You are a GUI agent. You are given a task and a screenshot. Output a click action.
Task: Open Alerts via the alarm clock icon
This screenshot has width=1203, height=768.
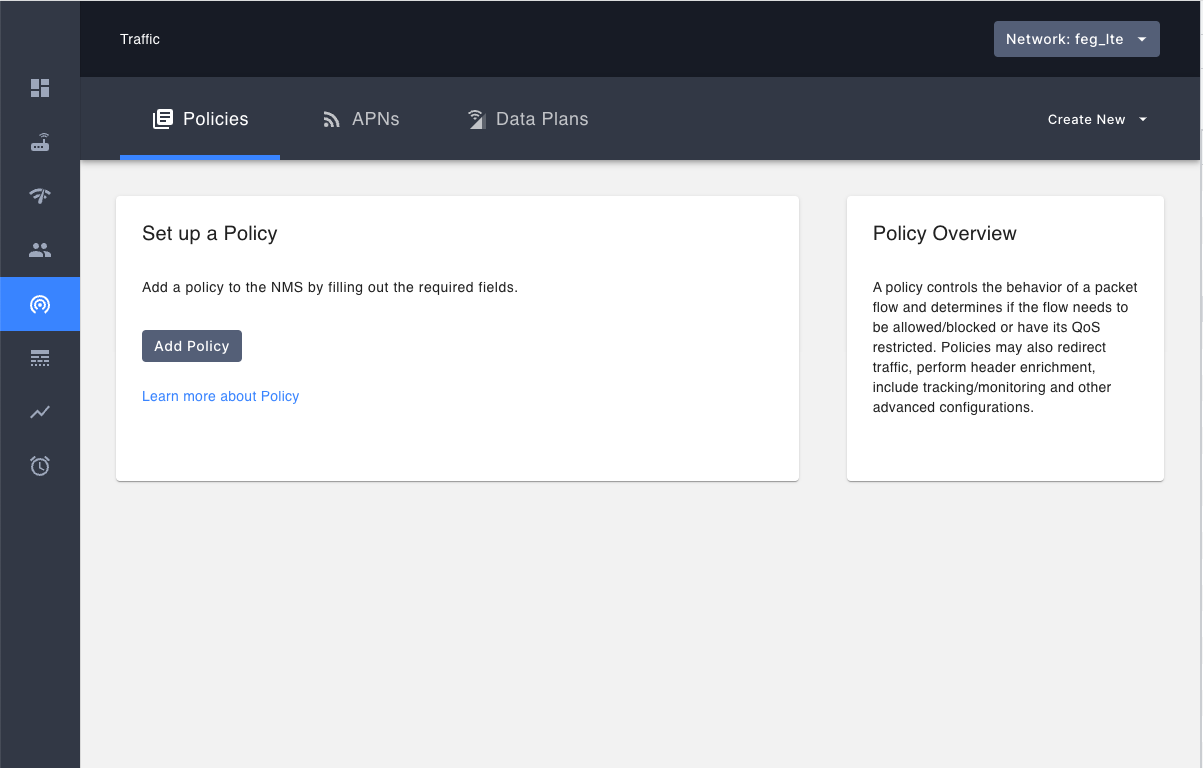[40, 465]
